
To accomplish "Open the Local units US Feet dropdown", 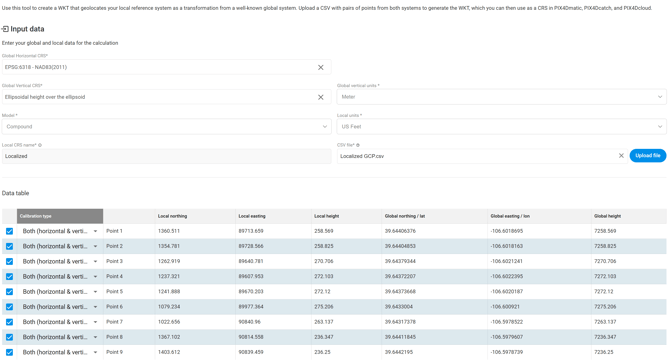I will click(501, 127).
